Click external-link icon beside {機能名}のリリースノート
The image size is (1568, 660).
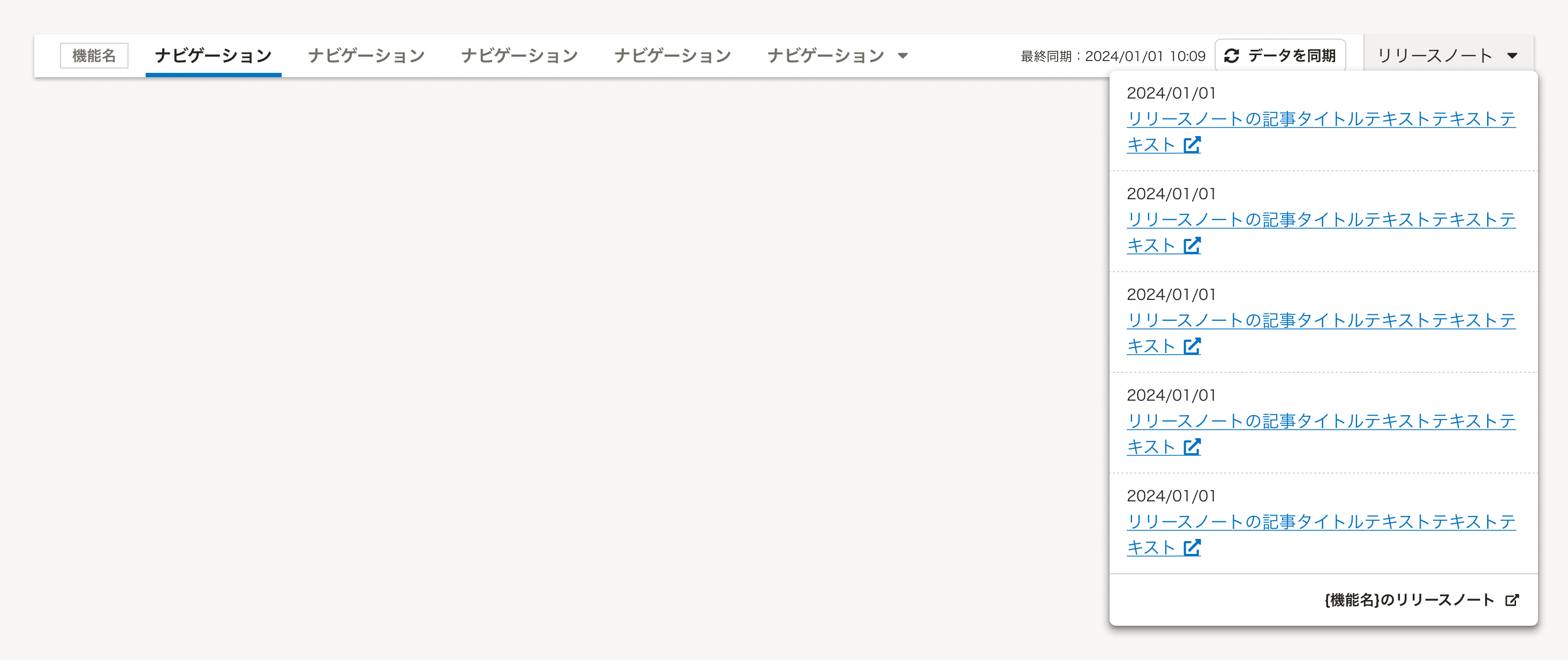click(x=1512, y=601)
